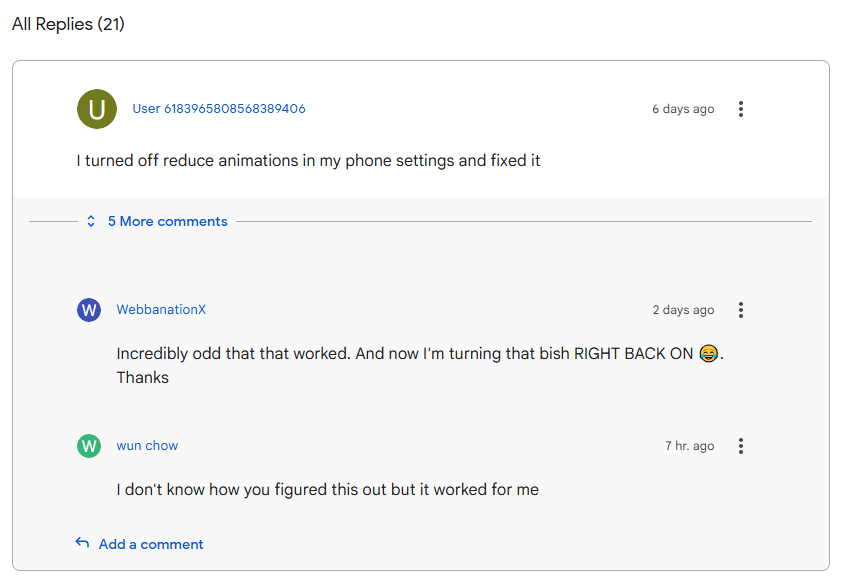Screen dimensions: 843x582
Task: Open options menu for User 6183965808568389406 reply
Action: coord(740,109)
